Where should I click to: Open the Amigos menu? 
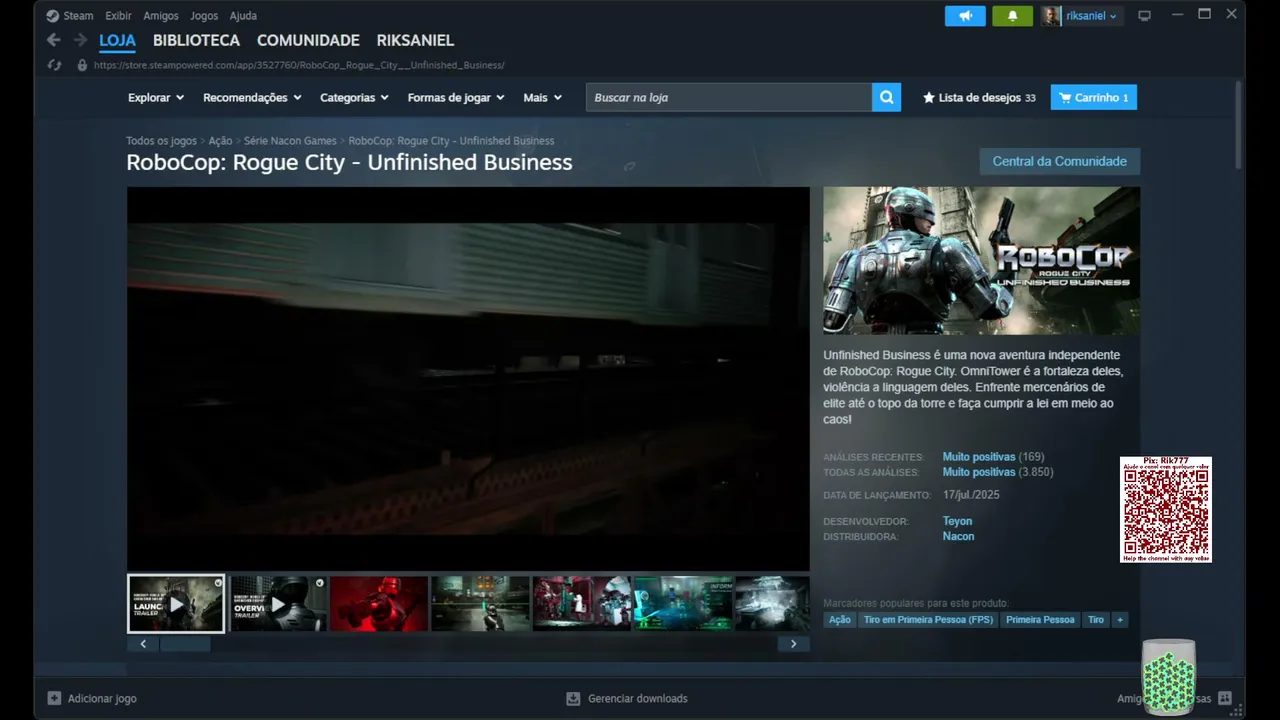click(161, 16)
